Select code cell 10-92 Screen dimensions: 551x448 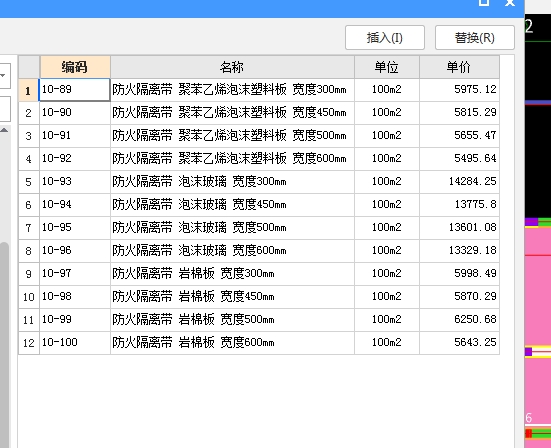point(75,158)
